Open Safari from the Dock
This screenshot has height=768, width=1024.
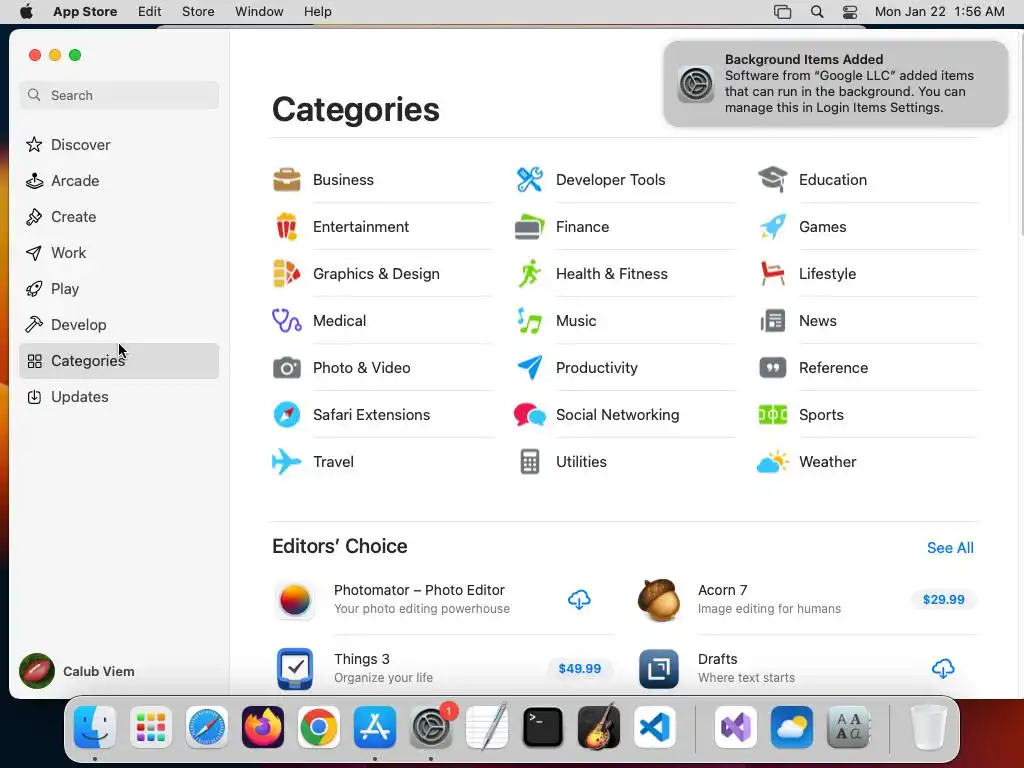pos(207,727)
